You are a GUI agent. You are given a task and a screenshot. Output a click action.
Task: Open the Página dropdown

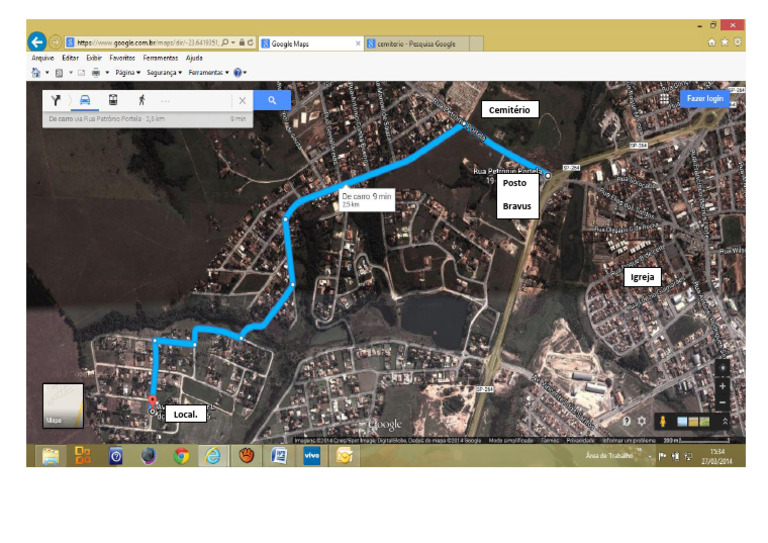(128, 72)
